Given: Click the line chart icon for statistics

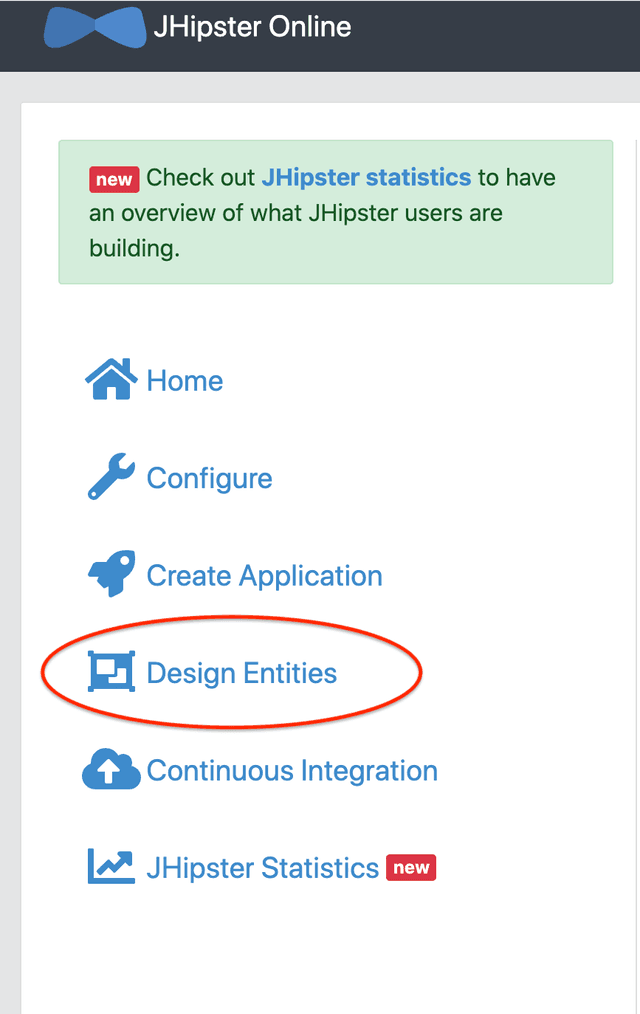Looking at the screenshot, I should [x=110, y=867].
